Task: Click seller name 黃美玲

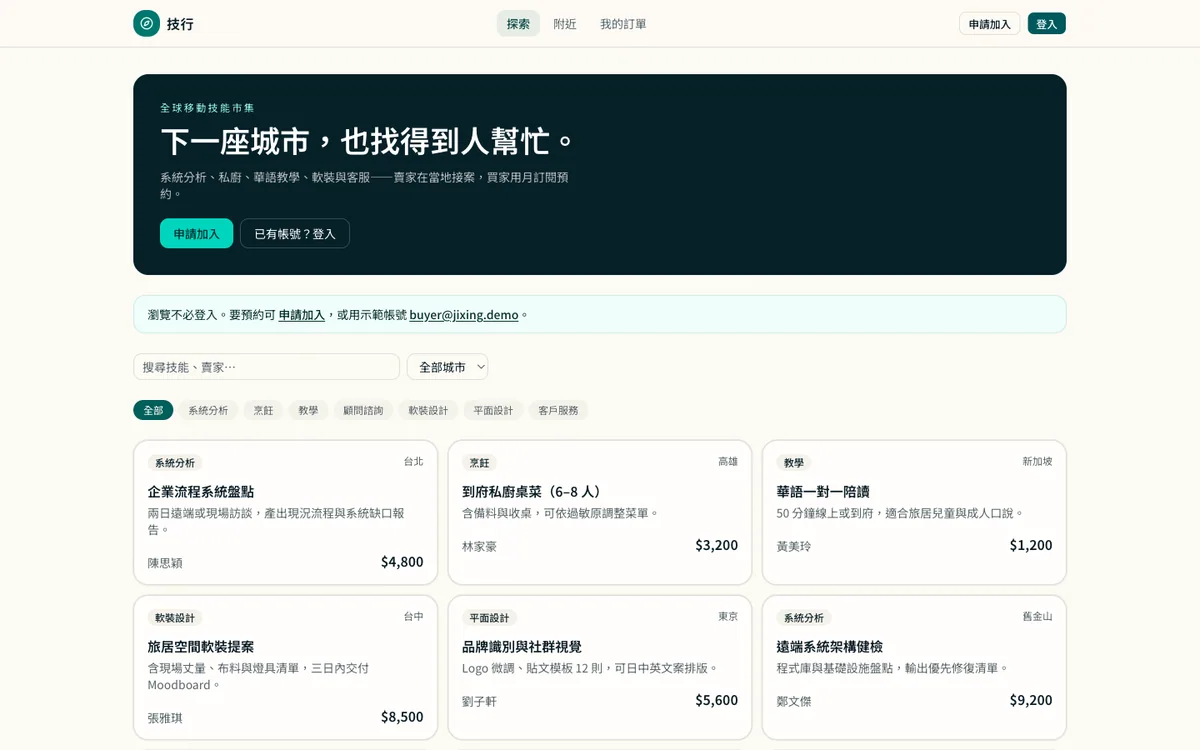Action: click(794, 546)
